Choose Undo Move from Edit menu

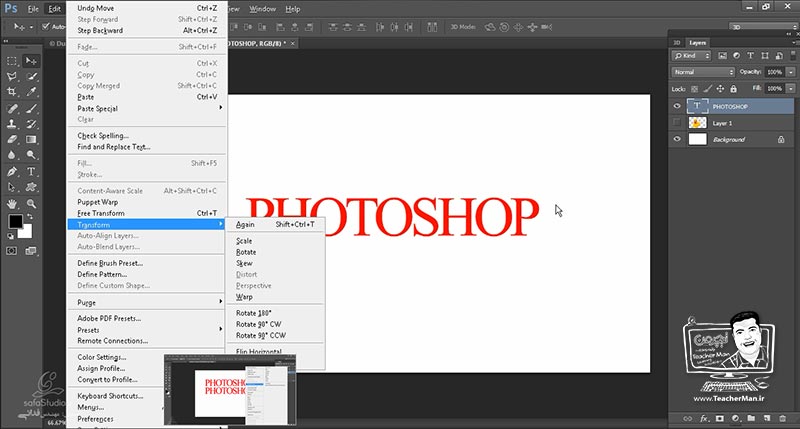[x=147, y=8]
